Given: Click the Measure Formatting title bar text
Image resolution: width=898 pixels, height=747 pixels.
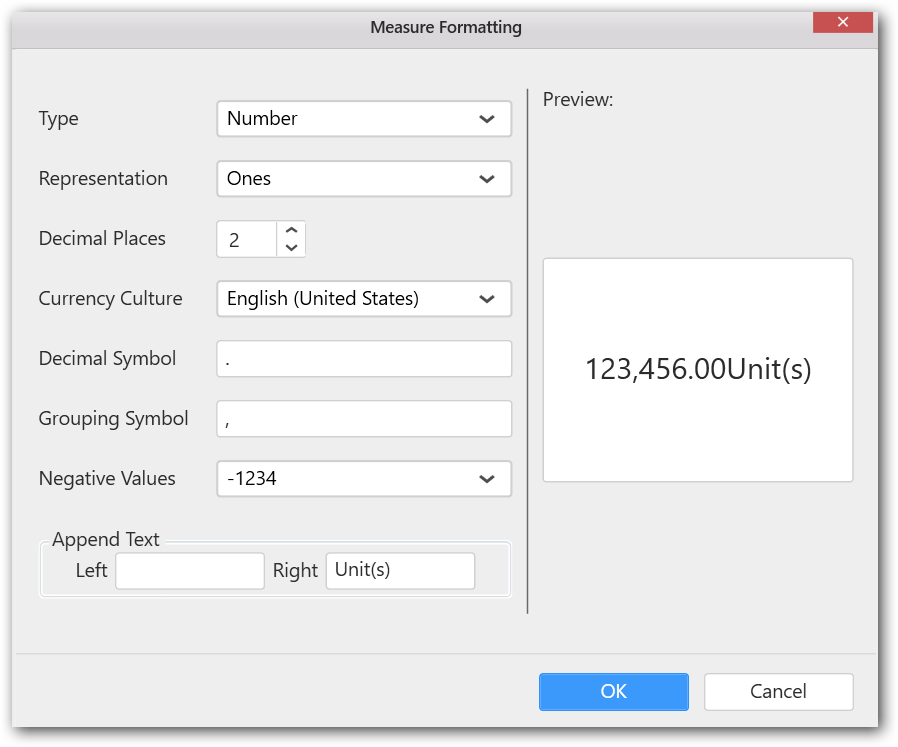Looking at the screenshot, I should click(446, 27).
